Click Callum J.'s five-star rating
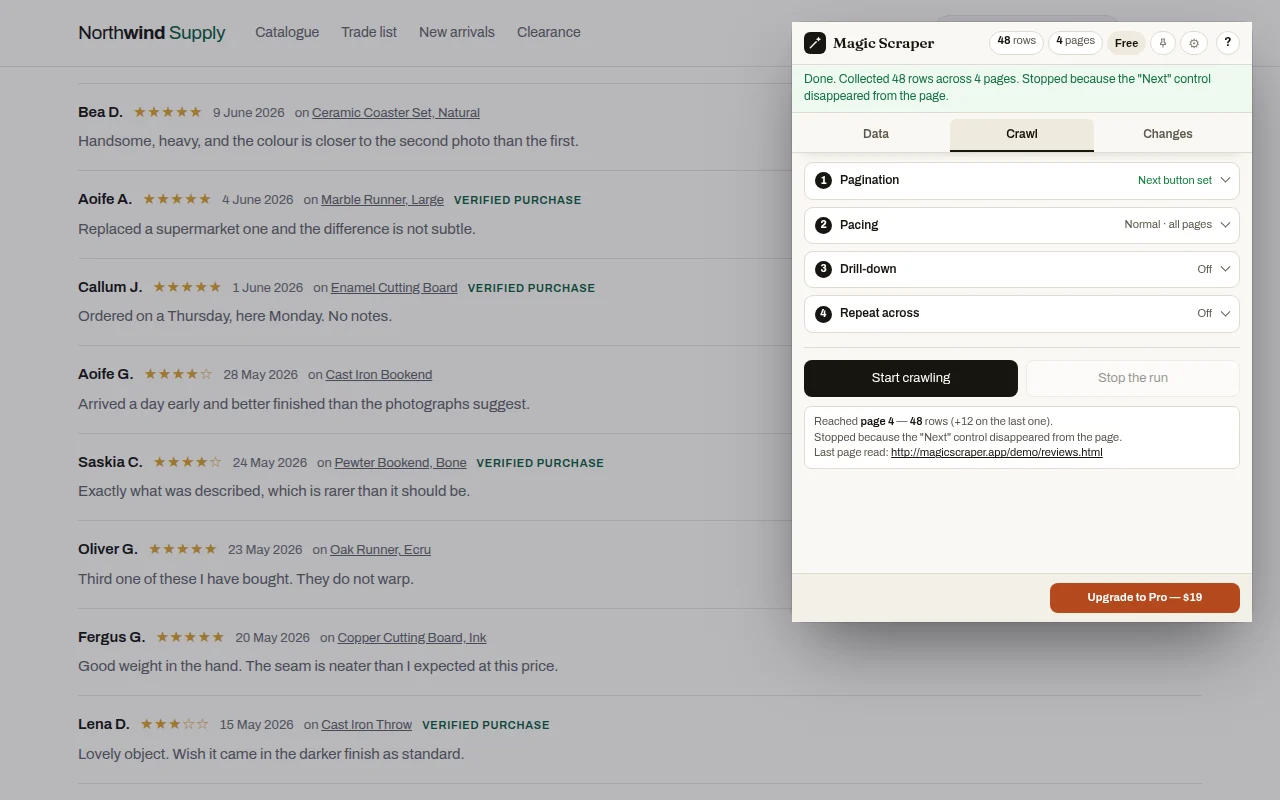This screenshot has height=800, width=1280. [x=187, y=287]
